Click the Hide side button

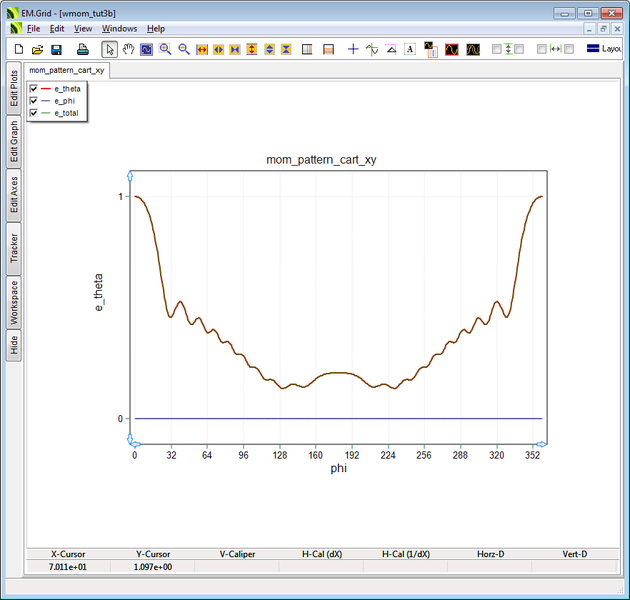tap(14, 345)
